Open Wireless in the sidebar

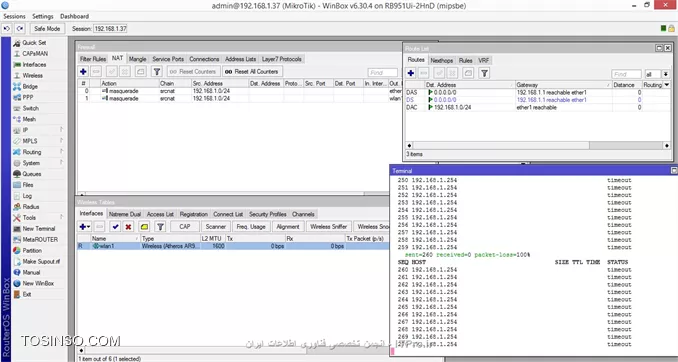(x=32, y=76)
